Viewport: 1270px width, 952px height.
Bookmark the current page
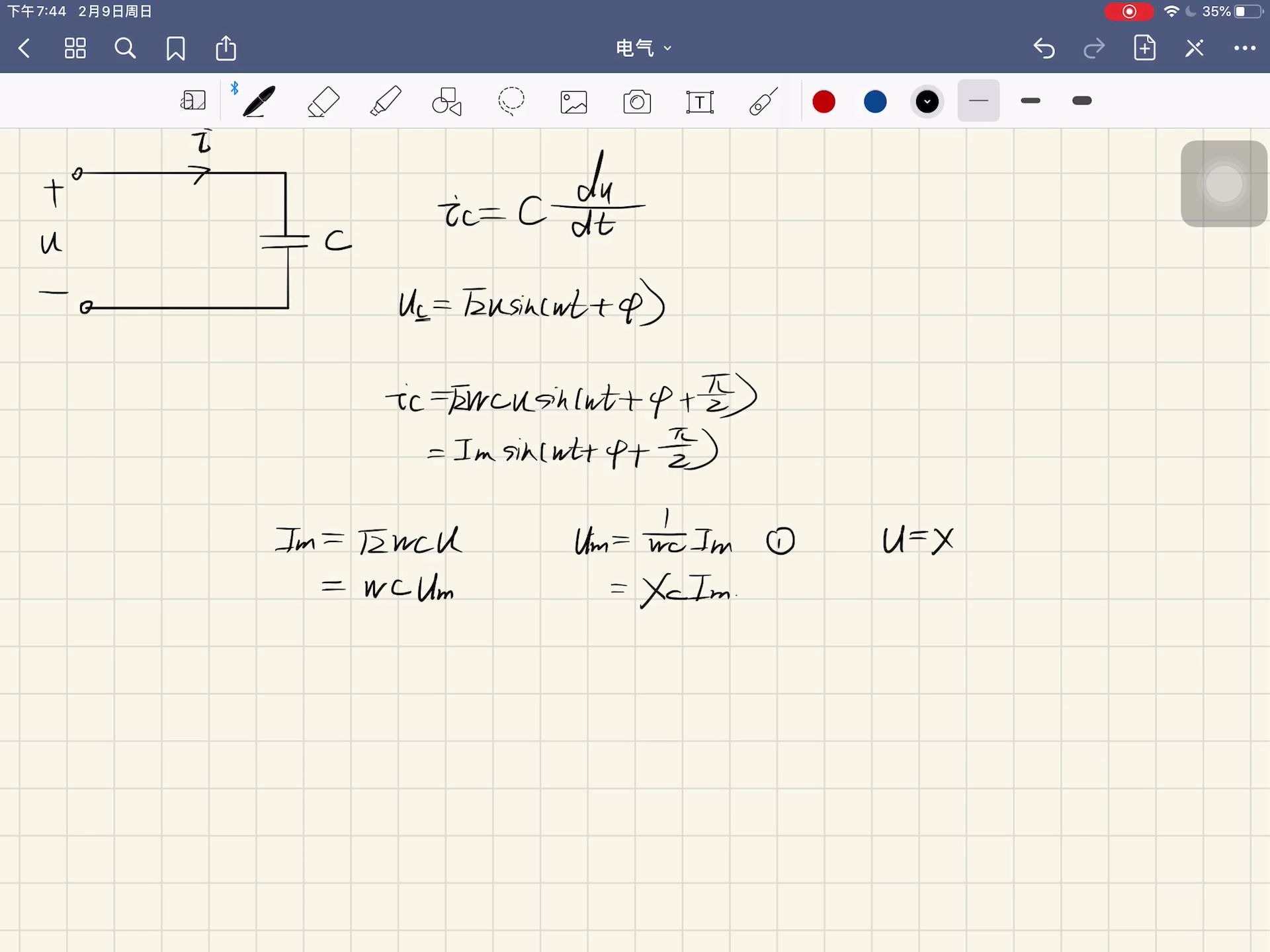(x=175, y=48)
